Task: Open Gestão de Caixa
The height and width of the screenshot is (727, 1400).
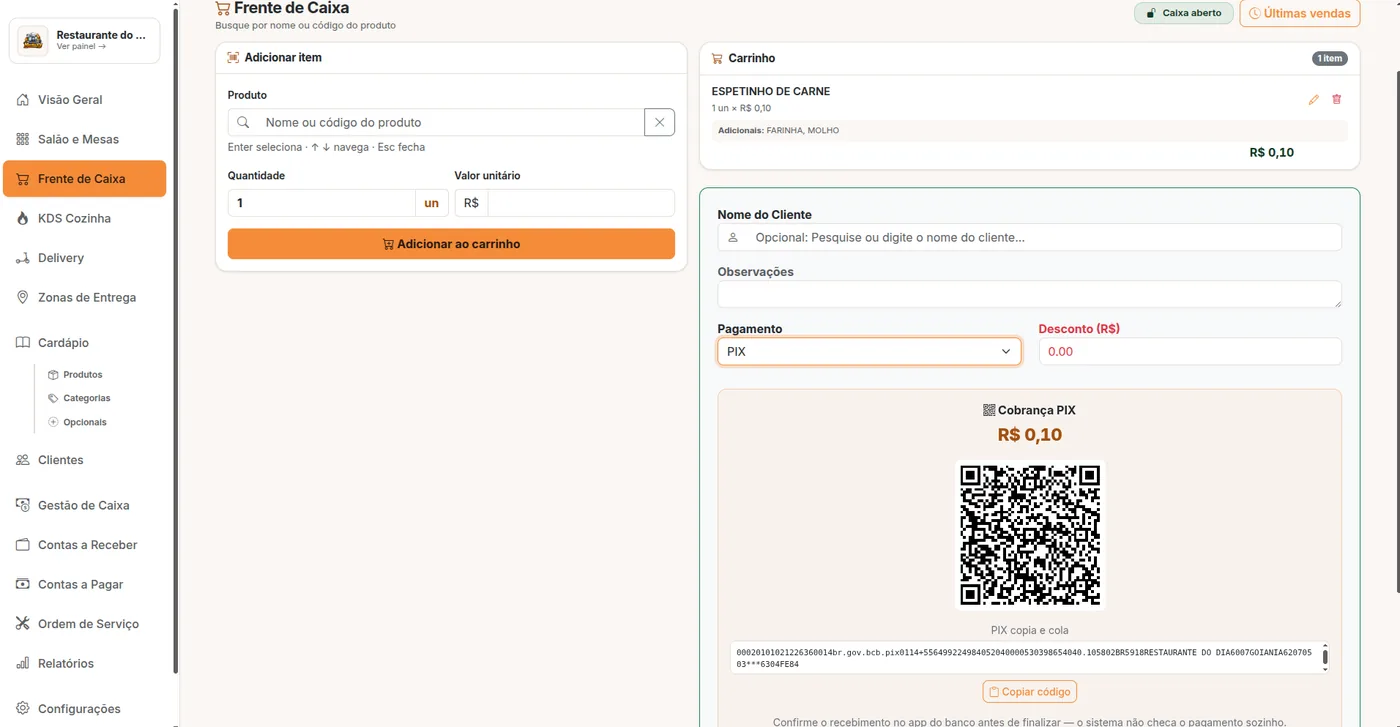Action: coord(84,505)
